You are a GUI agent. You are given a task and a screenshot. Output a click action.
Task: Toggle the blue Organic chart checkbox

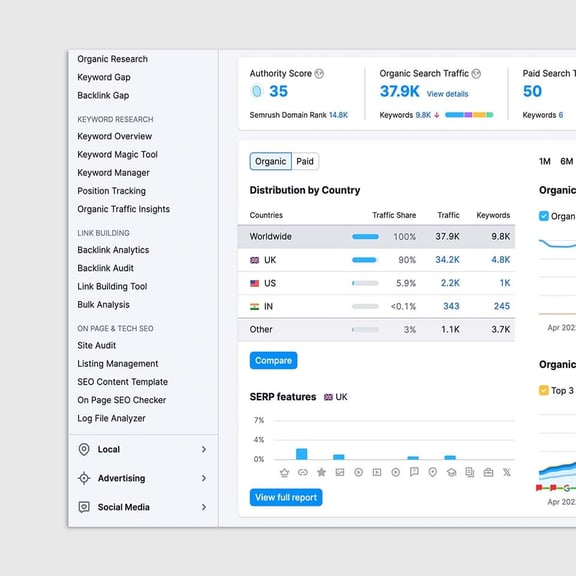point(544,216)
